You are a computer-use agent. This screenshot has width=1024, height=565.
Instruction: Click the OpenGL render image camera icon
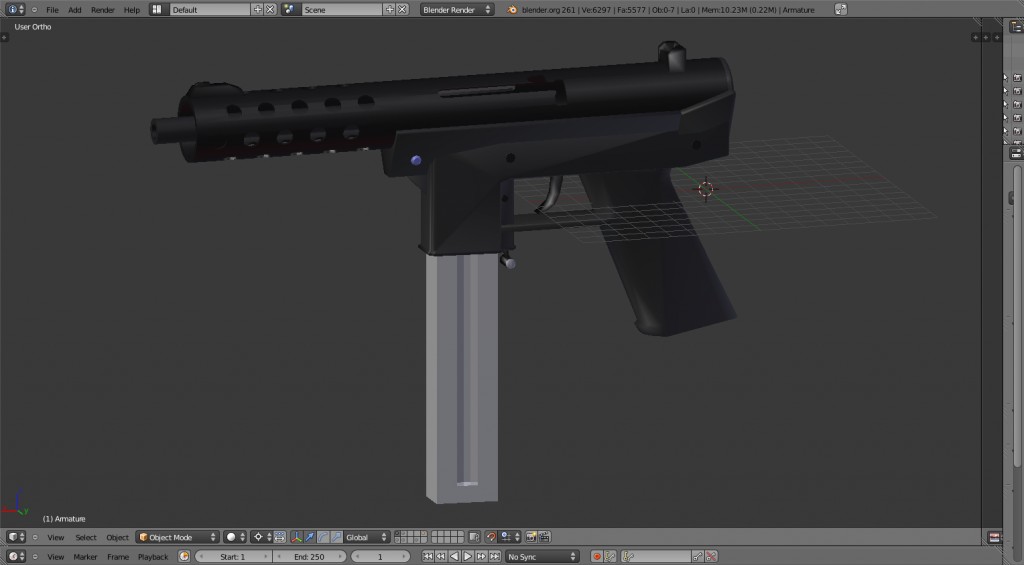pos(532,537)
